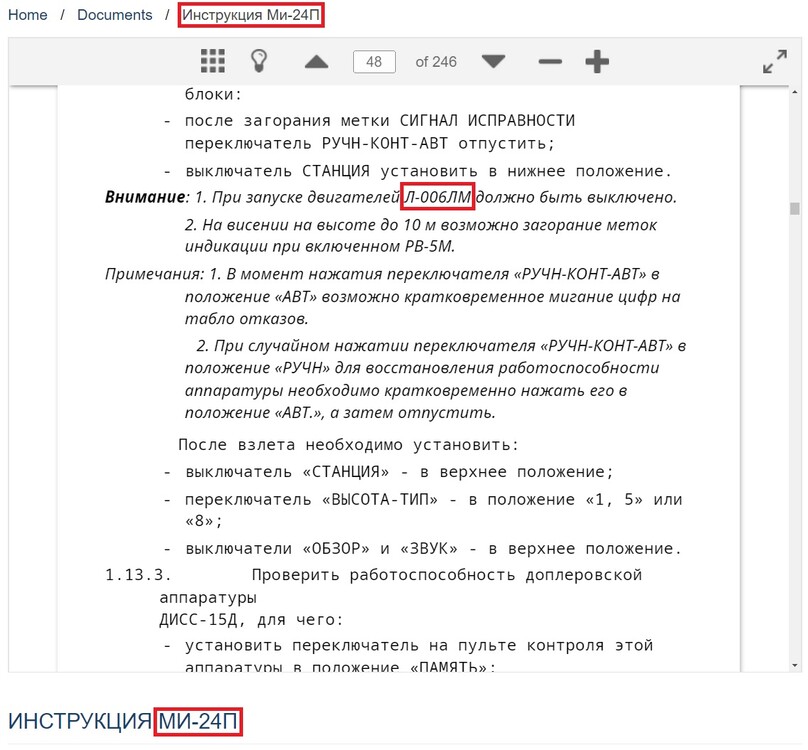Expand the viewer to fullscreen
Image resolution: width=808 pixels, height=750 pixels.
[772, 62]
